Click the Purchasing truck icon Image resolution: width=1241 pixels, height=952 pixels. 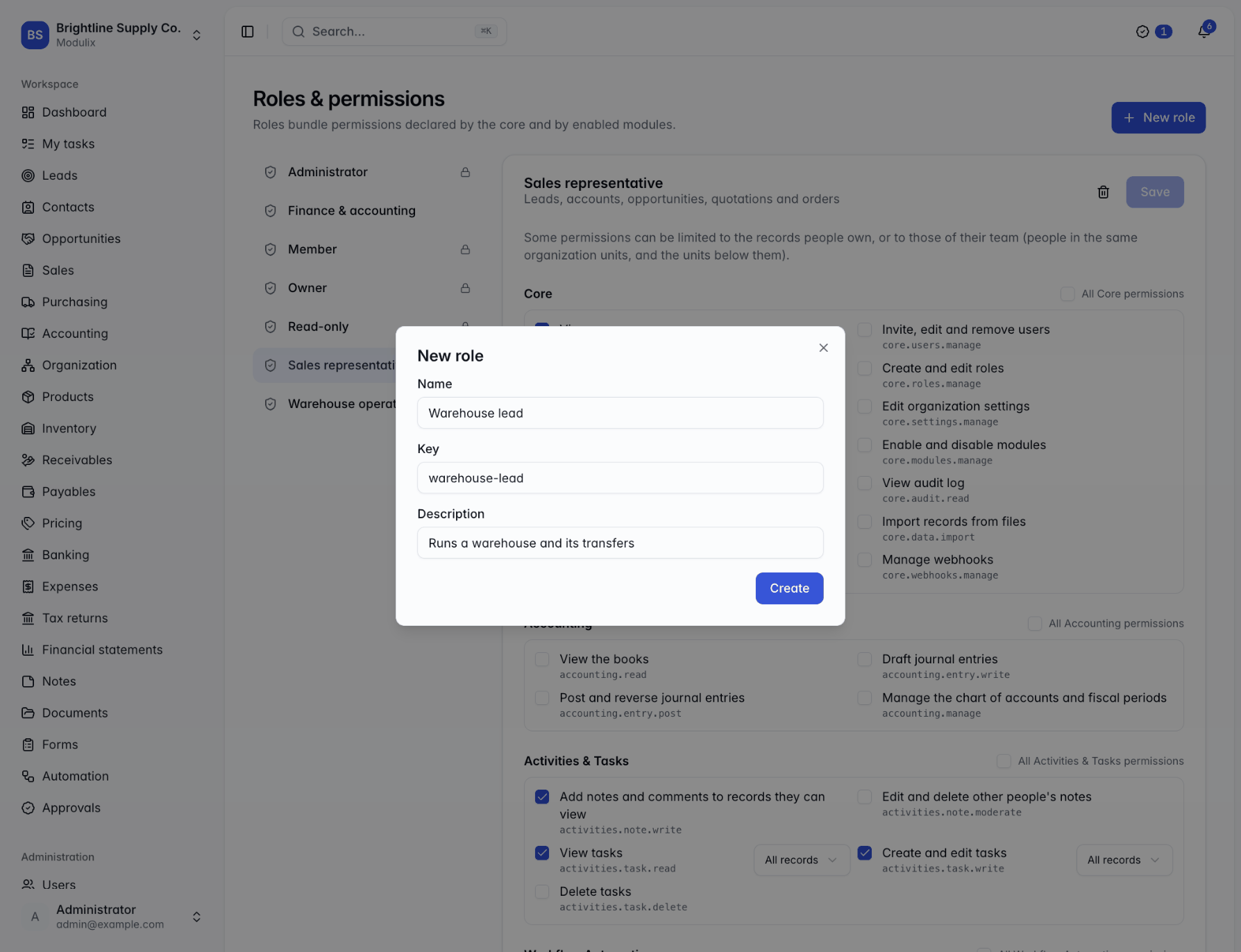(x=28, y=302)
